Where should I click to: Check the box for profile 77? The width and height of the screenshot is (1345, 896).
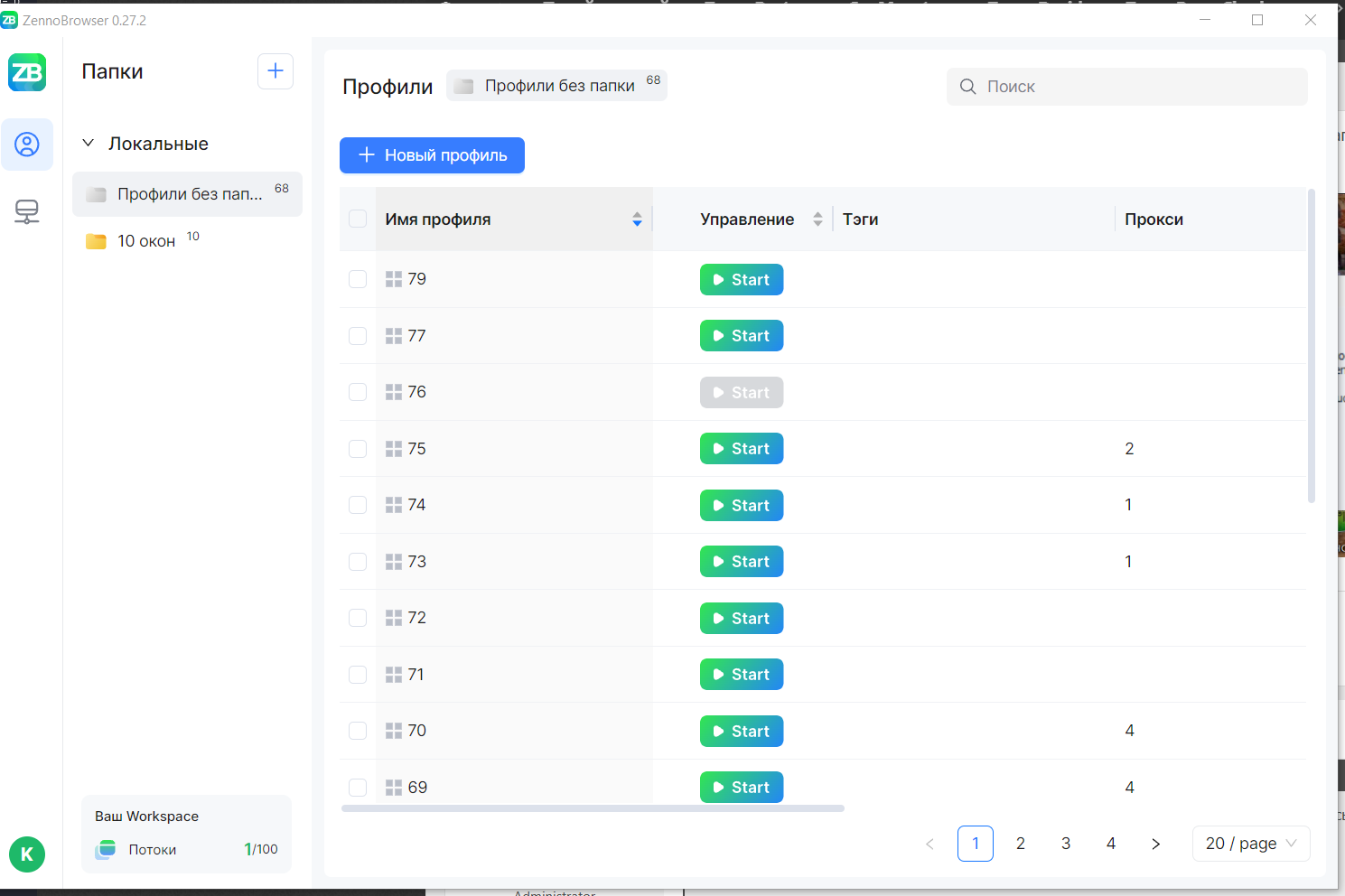[x=358, y=336]
